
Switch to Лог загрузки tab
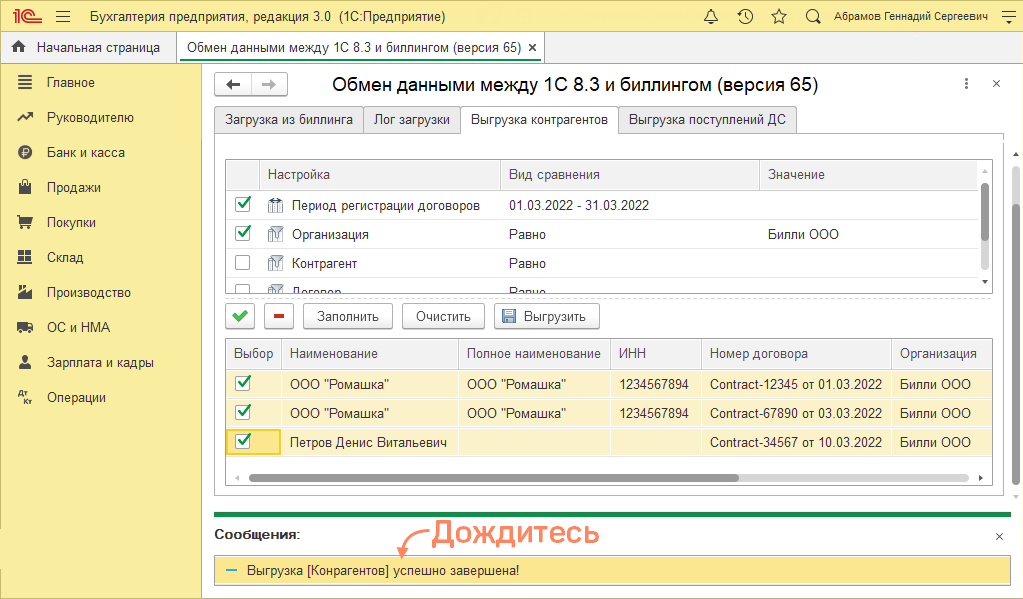coord(412,119)
